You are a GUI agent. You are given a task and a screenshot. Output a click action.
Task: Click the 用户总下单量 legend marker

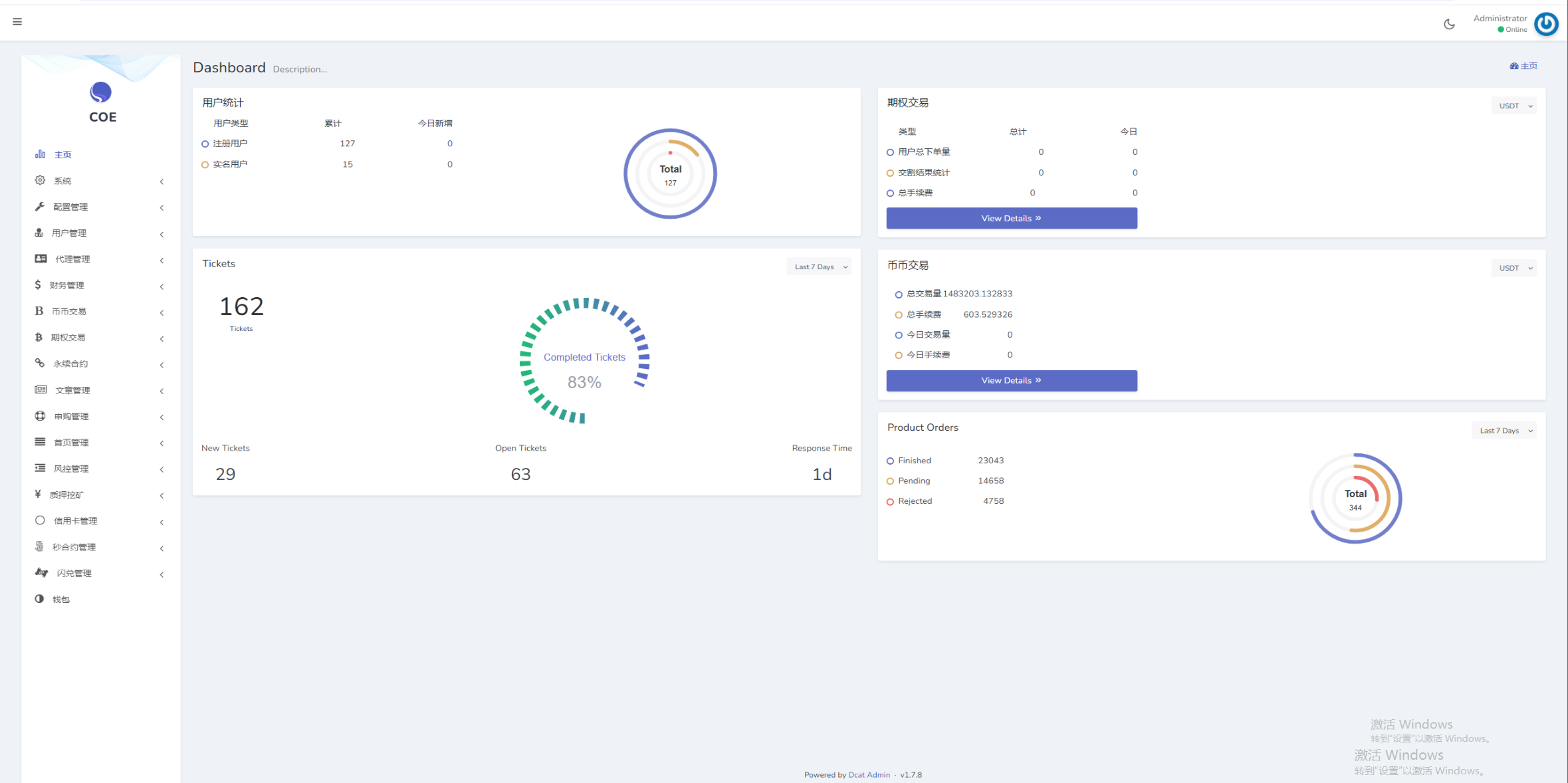click(x=890, y=152)
